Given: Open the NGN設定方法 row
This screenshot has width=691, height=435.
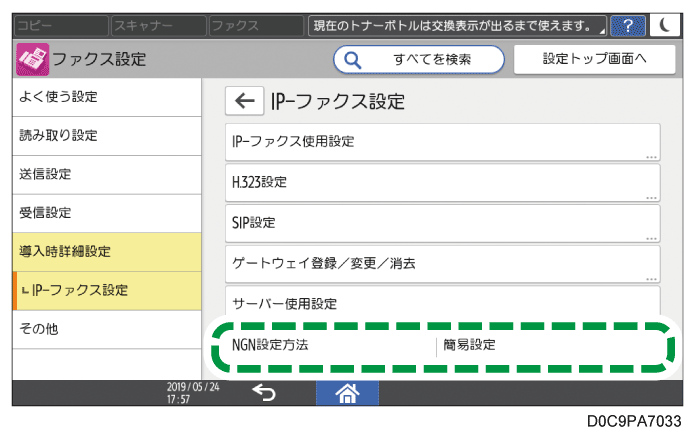Looking at the screenshot, I should (442, 346).
